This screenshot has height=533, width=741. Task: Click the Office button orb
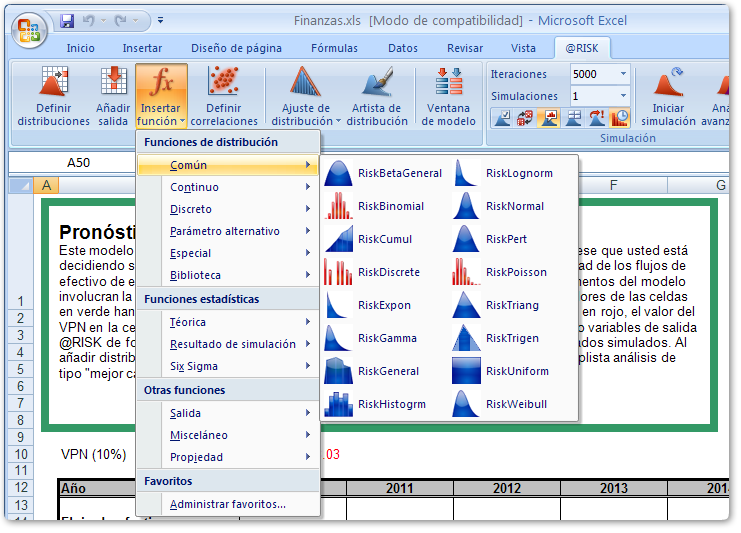coord(29,30)
